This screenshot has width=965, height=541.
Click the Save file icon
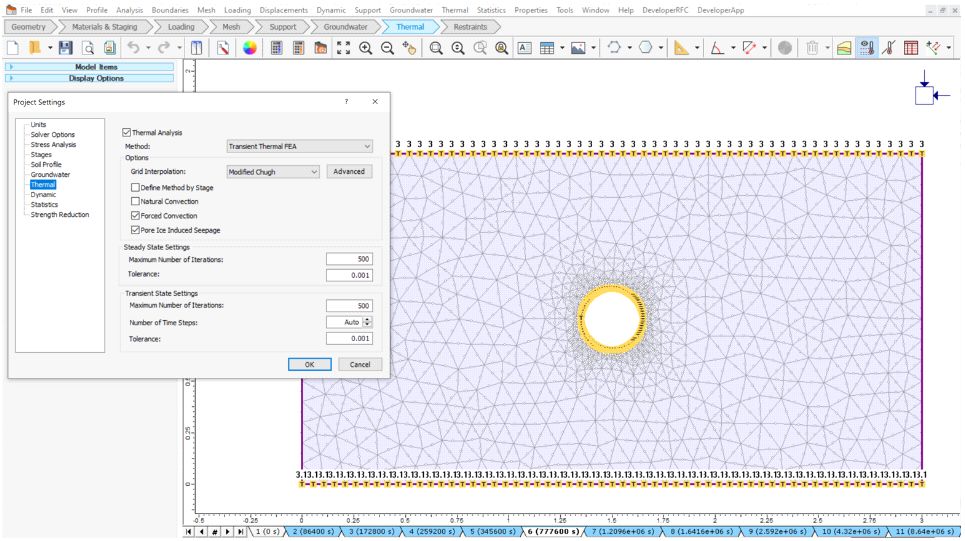64,48
